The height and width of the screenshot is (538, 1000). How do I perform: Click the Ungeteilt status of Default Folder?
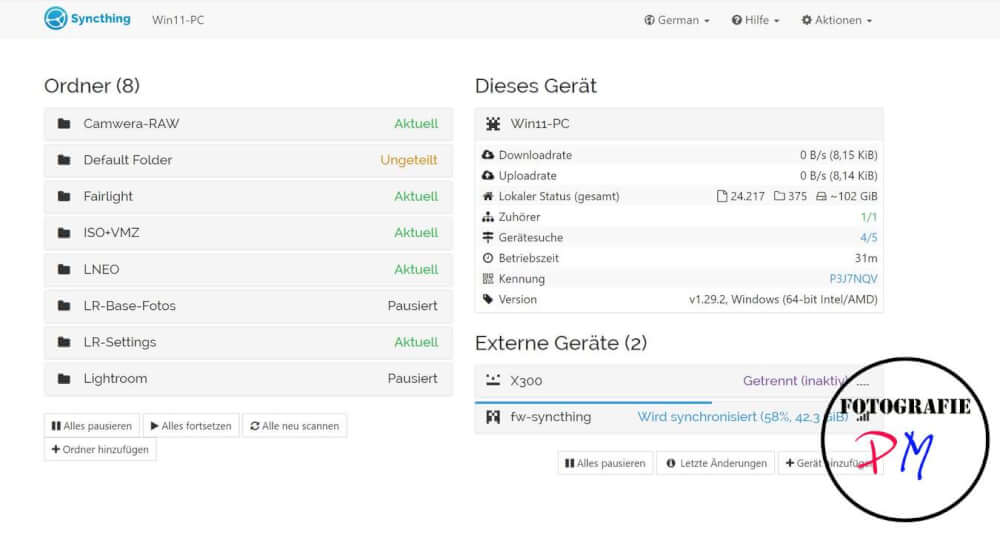click(x=409, y=160)
